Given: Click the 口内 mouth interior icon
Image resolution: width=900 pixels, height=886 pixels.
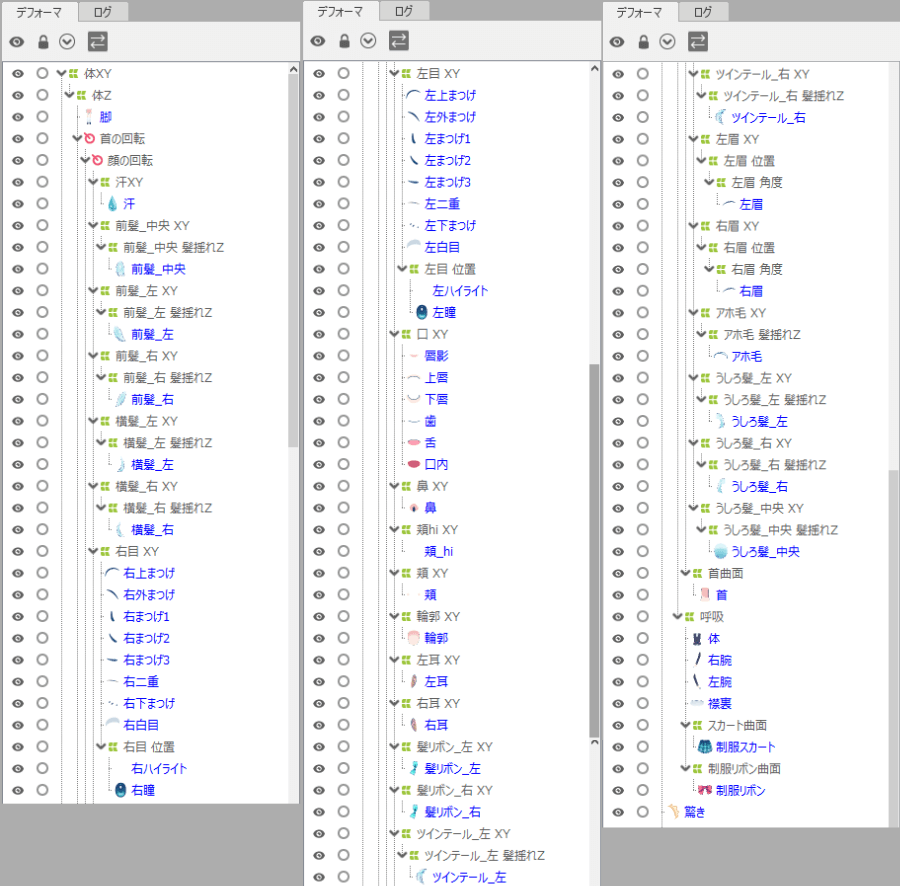Looking at the screenshot, I should 414,464.
